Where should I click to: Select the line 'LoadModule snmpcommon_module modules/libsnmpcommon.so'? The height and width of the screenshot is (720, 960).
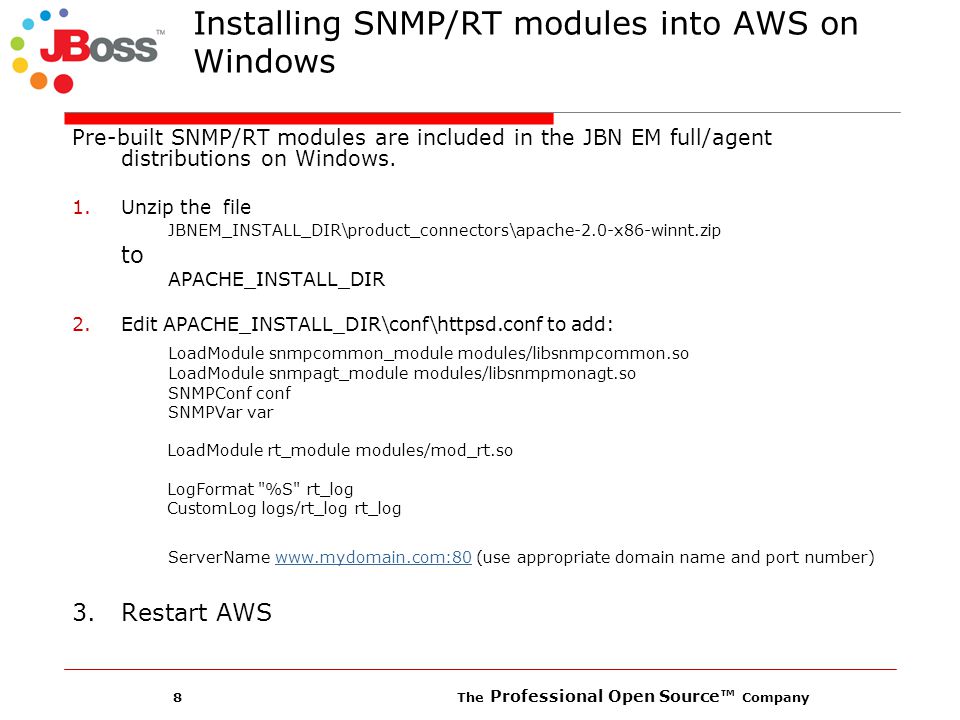click(429, 353)
